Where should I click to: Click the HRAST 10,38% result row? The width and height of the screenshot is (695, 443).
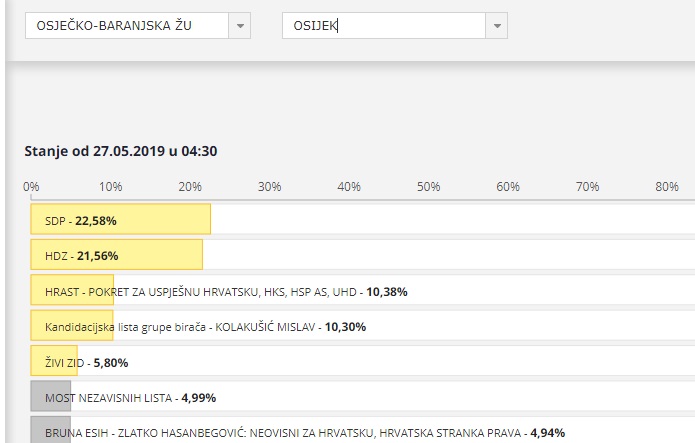tap(363, 290)
